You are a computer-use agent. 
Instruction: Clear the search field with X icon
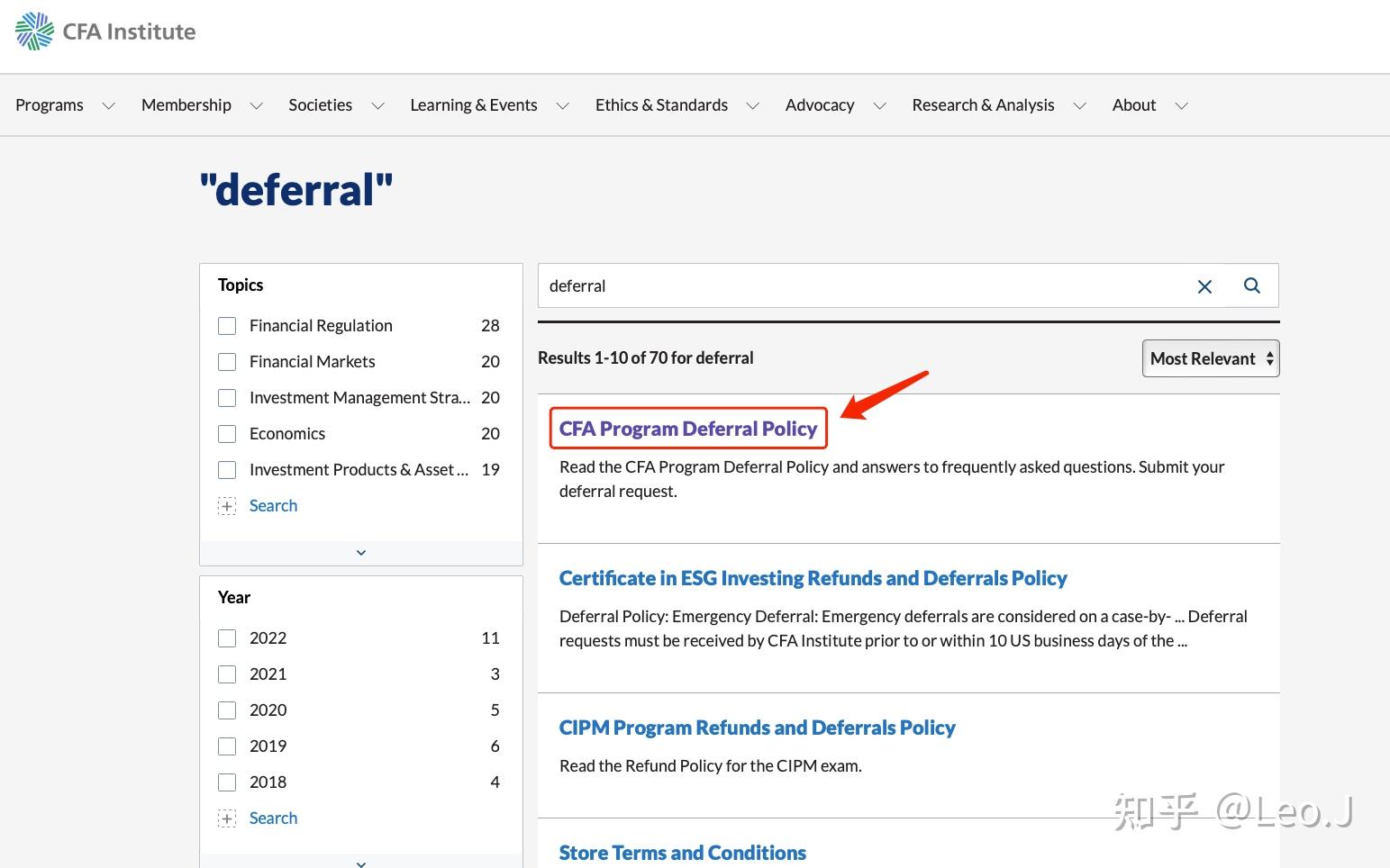click(x=1204, y=286)
